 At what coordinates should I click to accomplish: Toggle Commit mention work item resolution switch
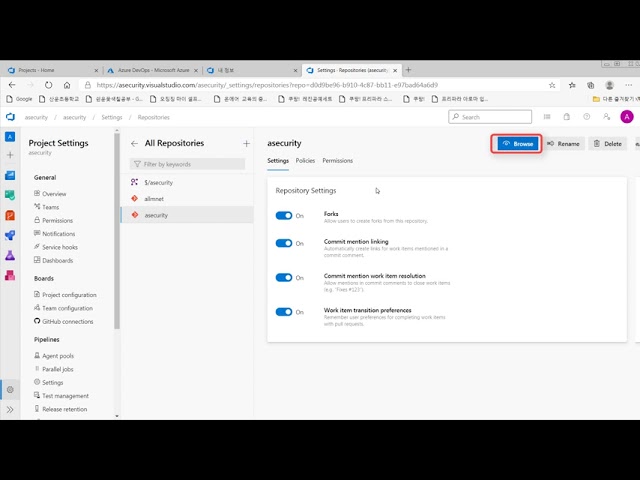(x=284, y=278)
